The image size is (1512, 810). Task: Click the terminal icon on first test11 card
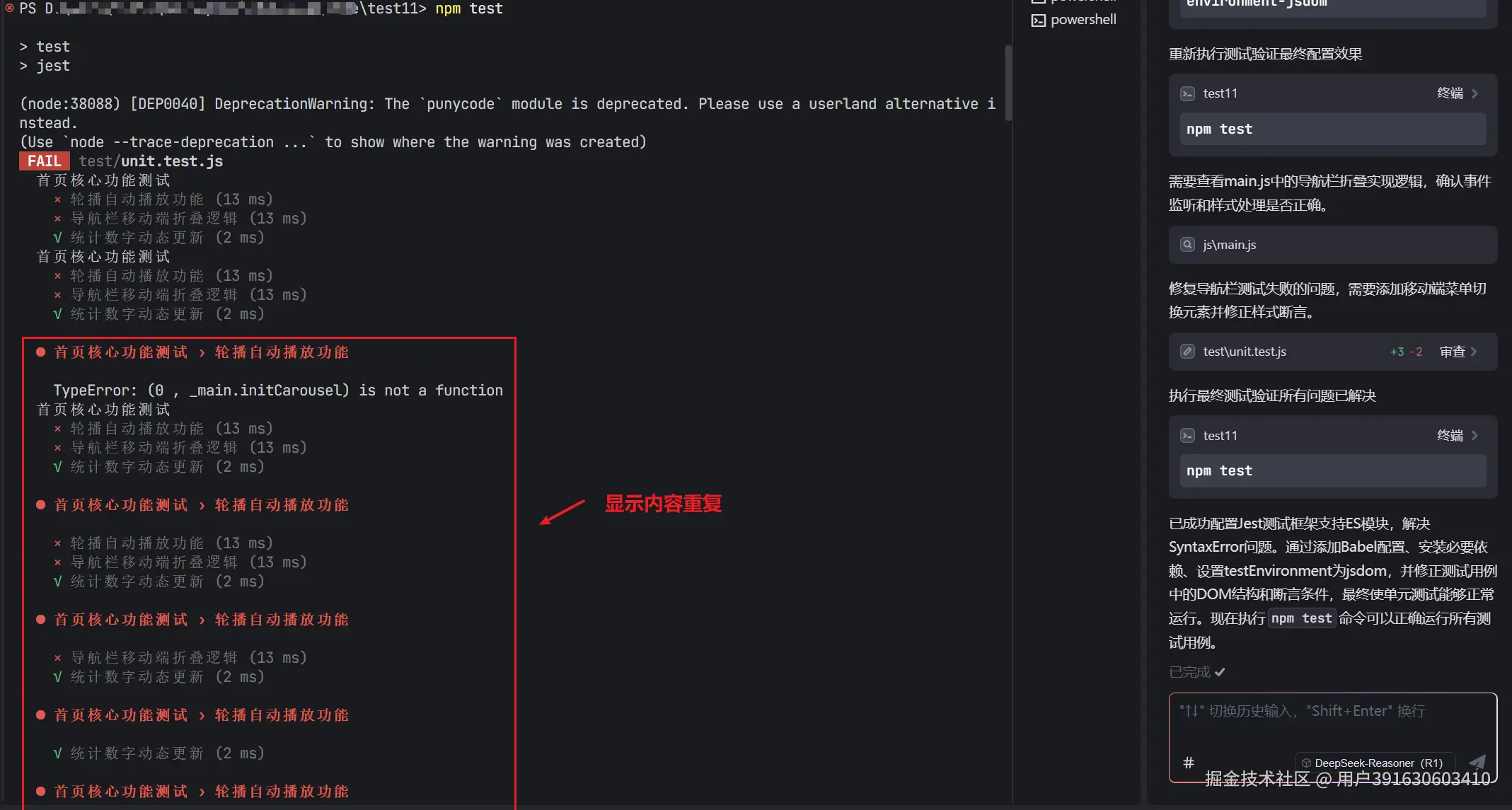point(1187,93)
